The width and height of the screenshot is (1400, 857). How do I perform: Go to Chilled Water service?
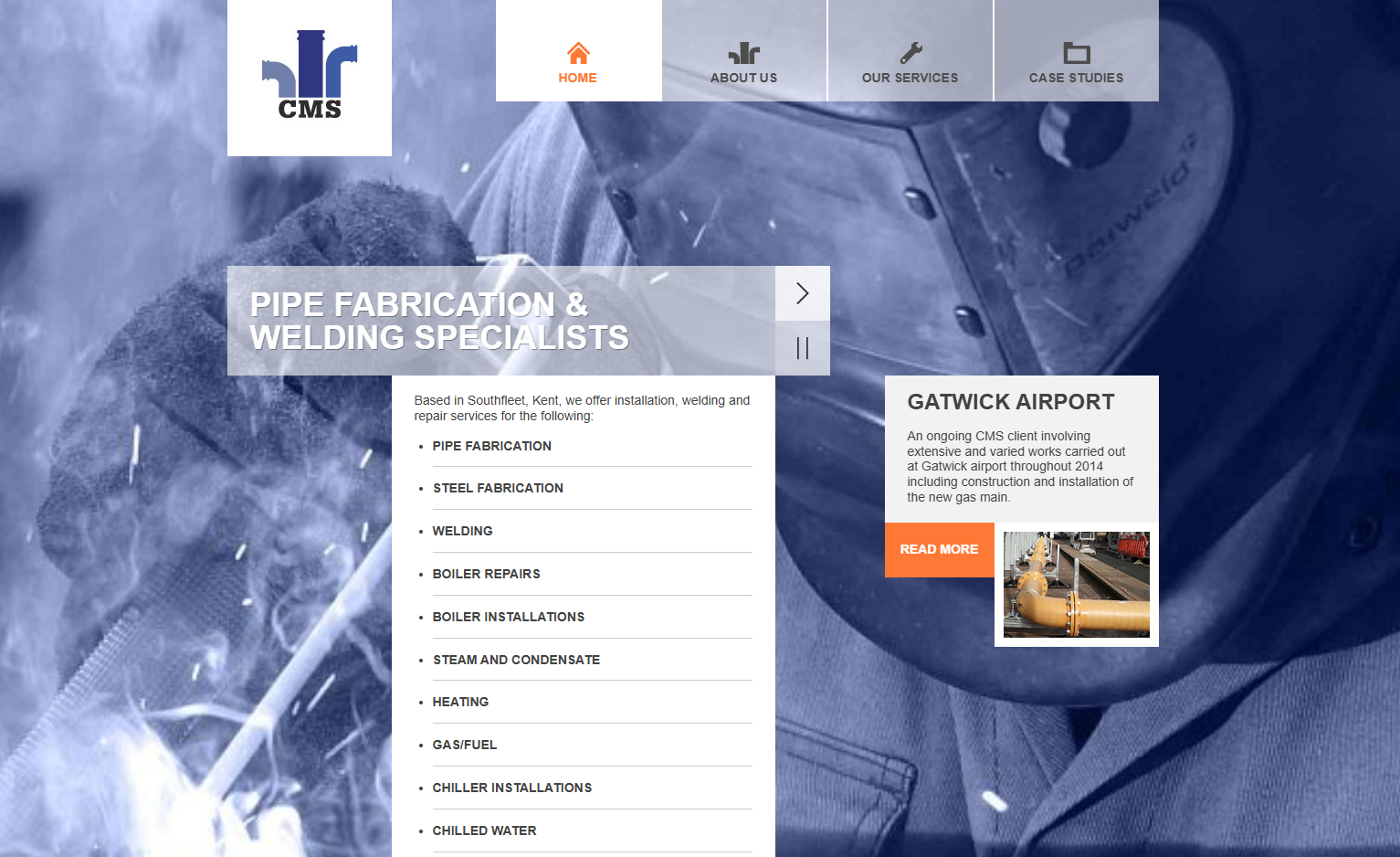(484, 831)
